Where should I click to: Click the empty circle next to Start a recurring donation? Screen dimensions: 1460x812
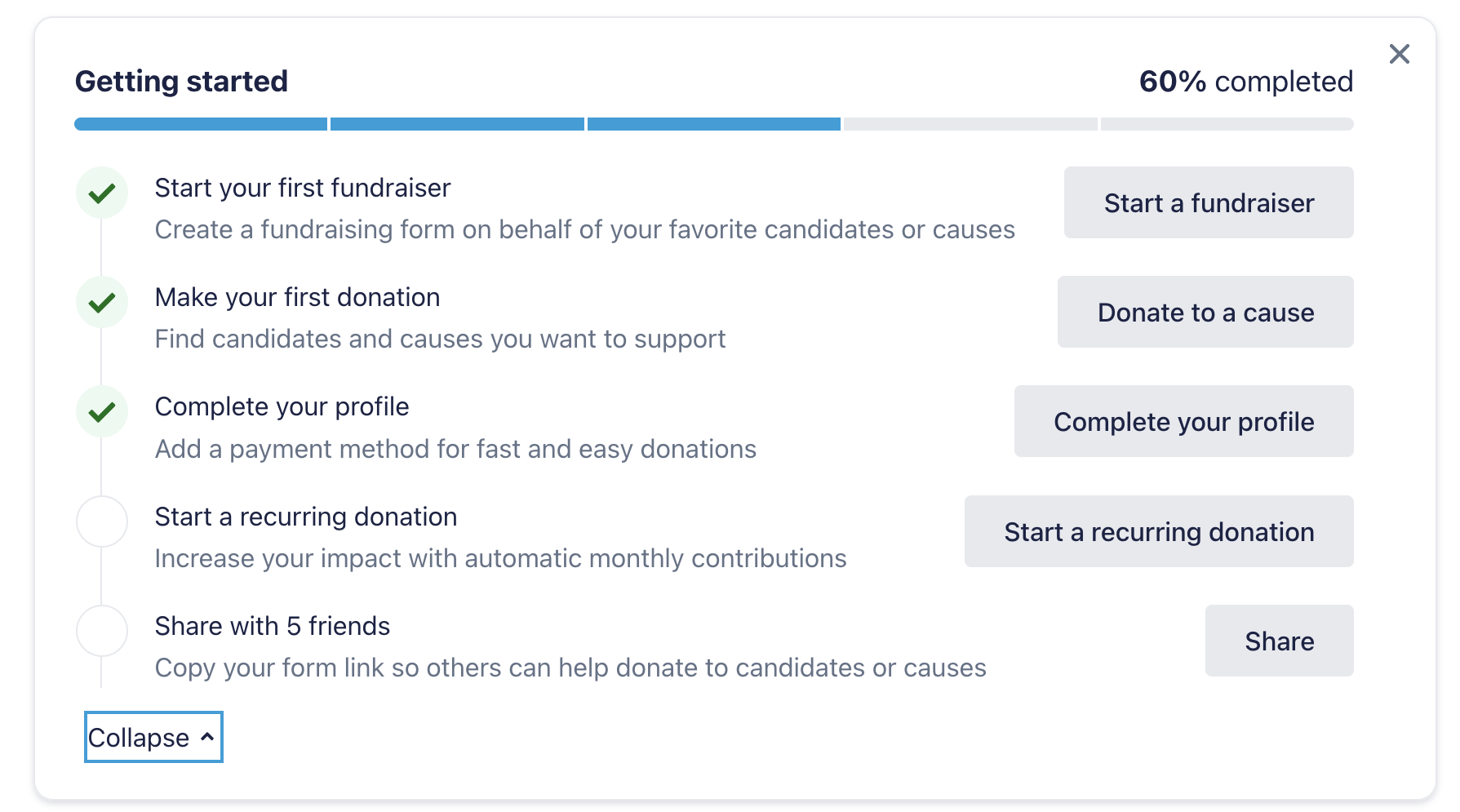[x=101, y=521]
